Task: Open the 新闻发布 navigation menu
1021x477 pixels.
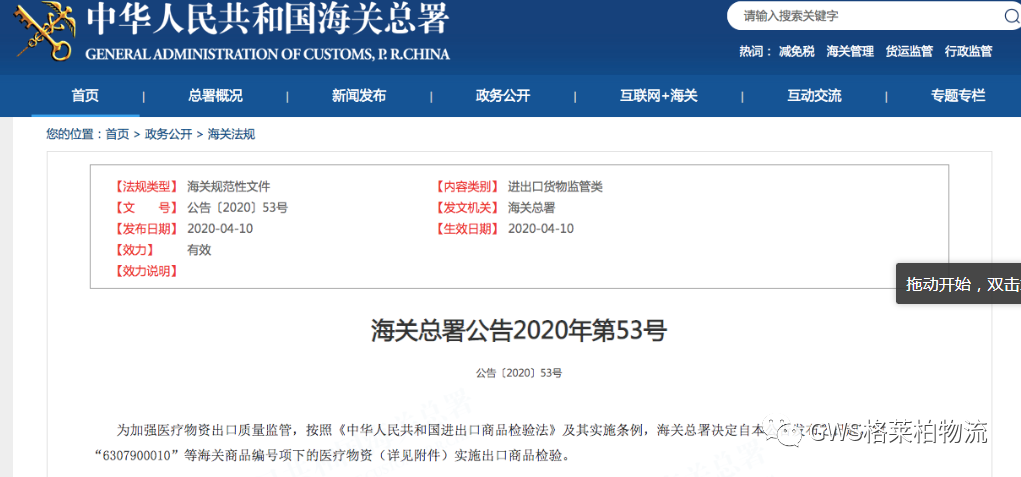Action: click(x=359, y=96)
